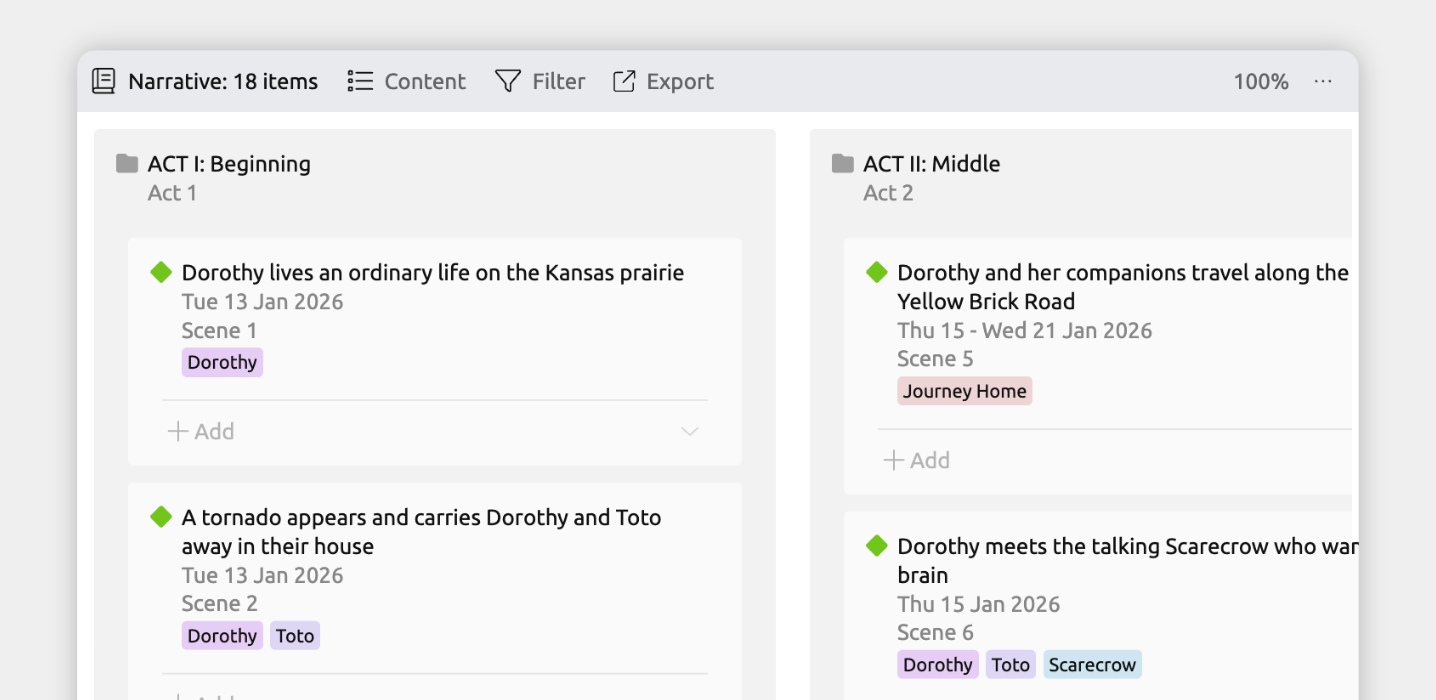This screenshot has width=1436, height=700.
Task: Click the ACT I: Beginning folder icon
Action: [x=127, y=163]
